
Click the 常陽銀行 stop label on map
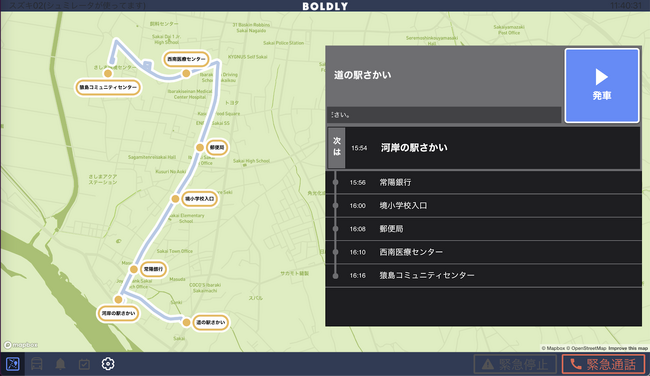point(153,269)
